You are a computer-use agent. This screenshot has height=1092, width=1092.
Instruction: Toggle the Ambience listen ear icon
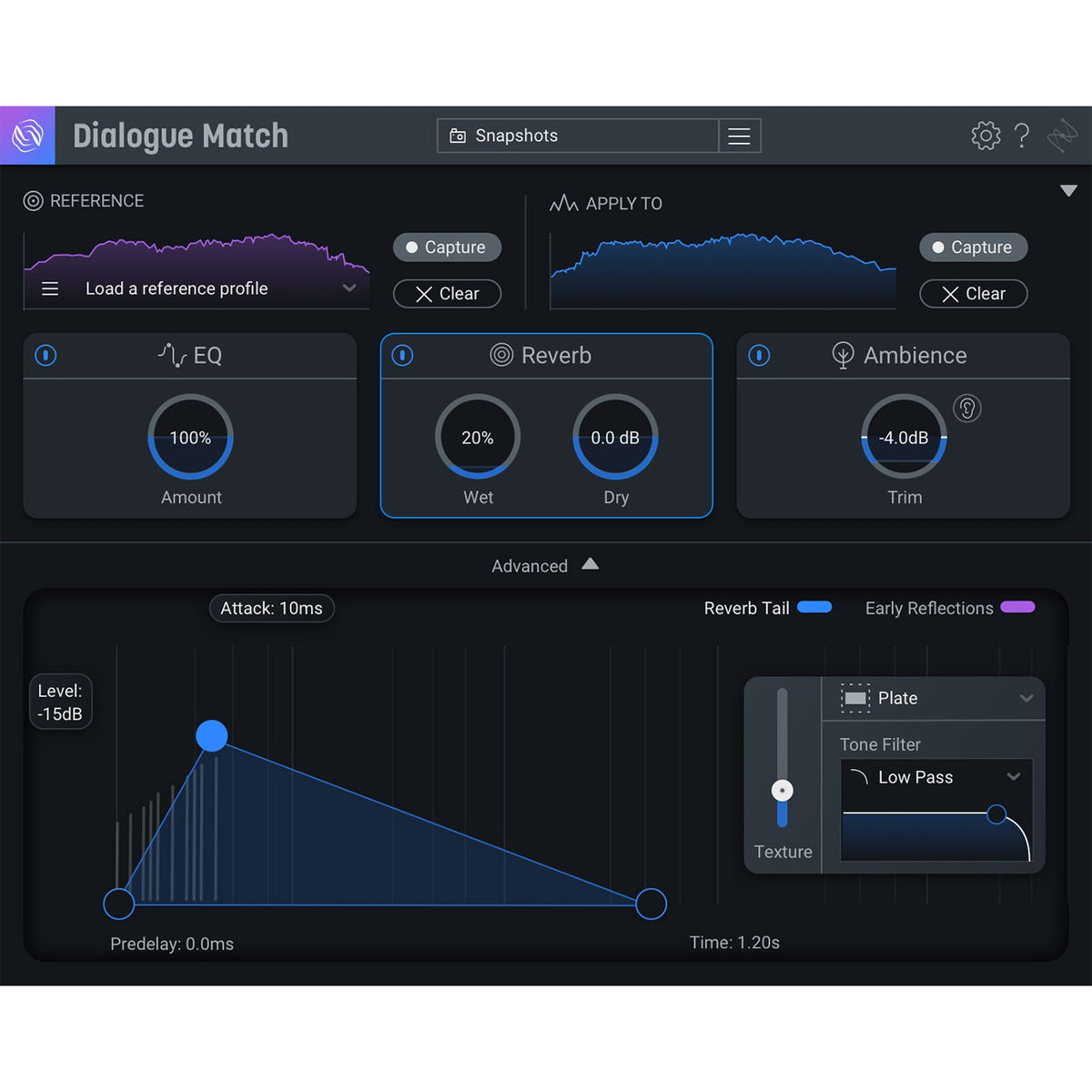(x=966, y=409)
